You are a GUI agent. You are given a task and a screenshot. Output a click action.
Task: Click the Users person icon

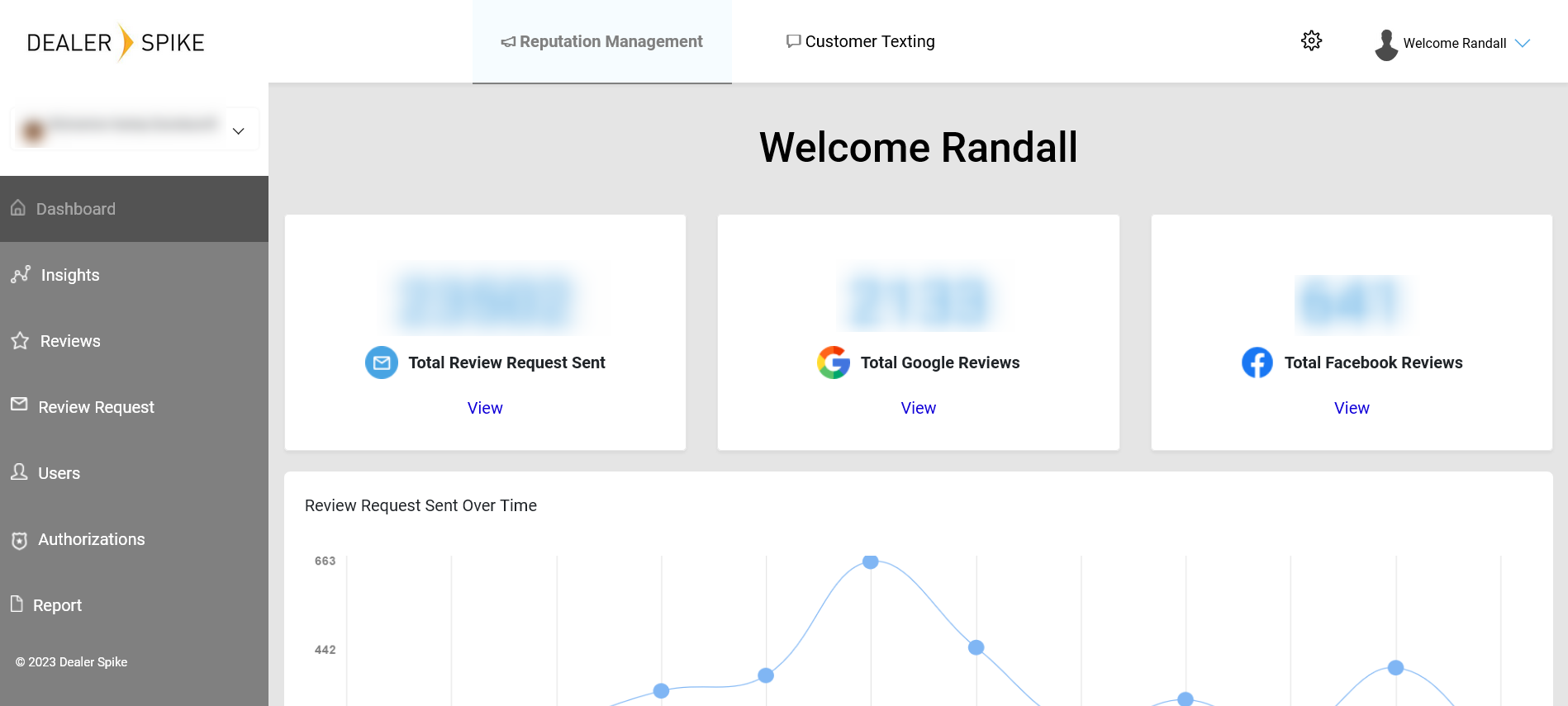click(x=19, y=471)
